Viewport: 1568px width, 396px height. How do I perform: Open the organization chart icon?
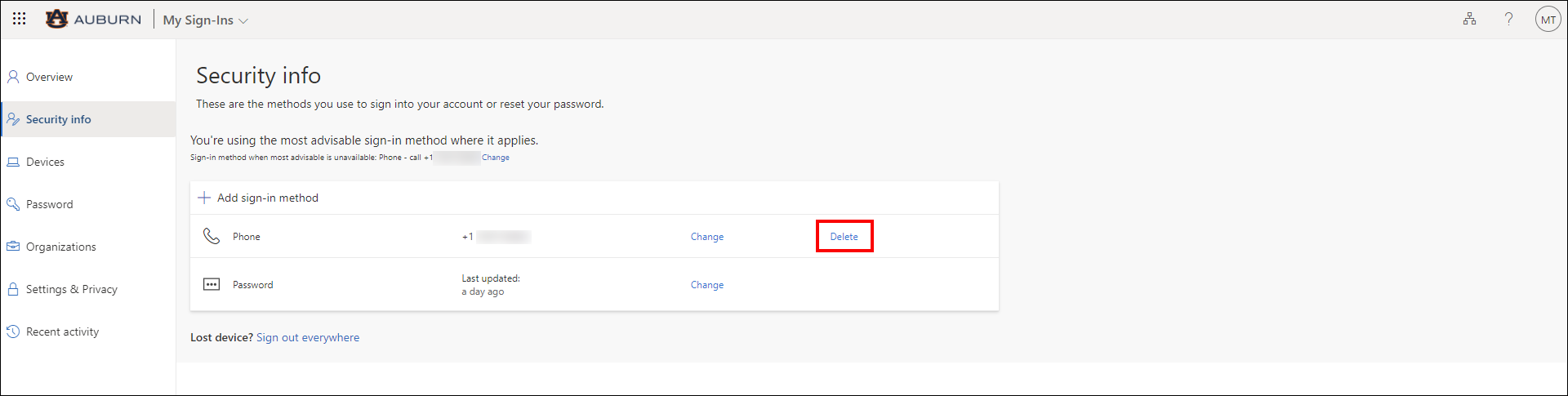point(1469,19)
